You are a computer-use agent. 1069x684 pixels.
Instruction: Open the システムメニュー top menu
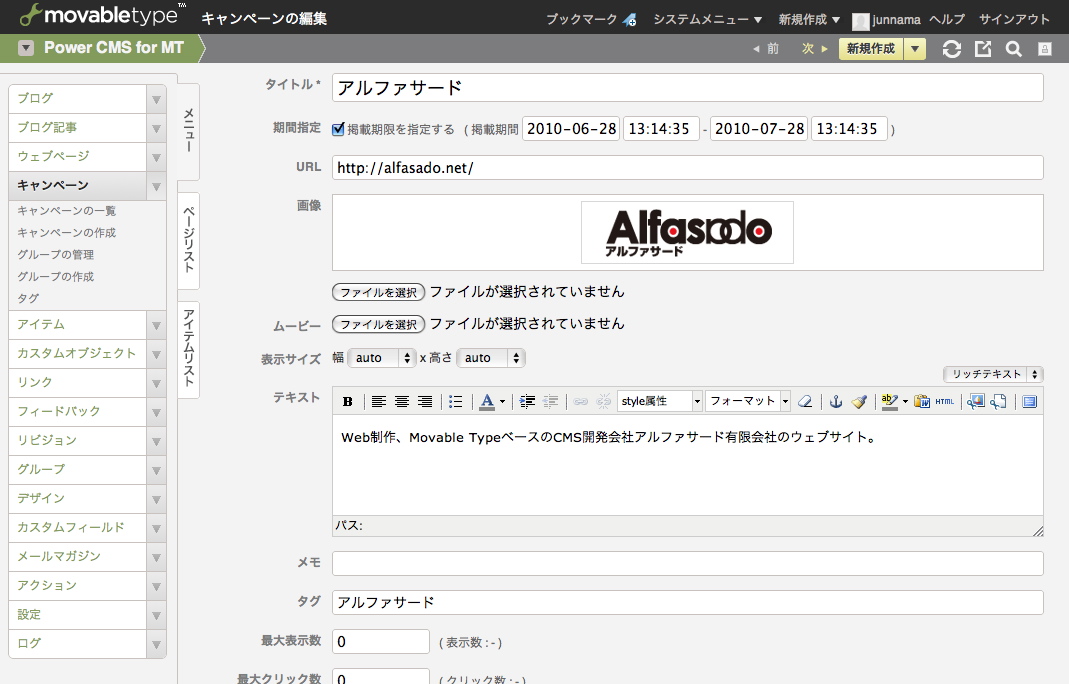[707, 20]
